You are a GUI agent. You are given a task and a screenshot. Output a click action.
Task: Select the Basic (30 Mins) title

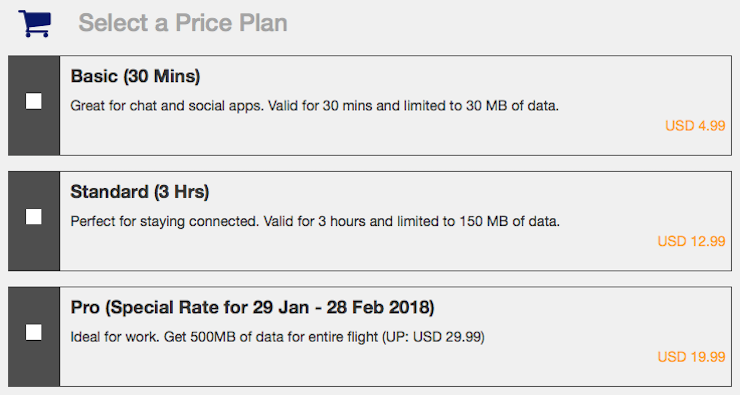click(135, 76)
